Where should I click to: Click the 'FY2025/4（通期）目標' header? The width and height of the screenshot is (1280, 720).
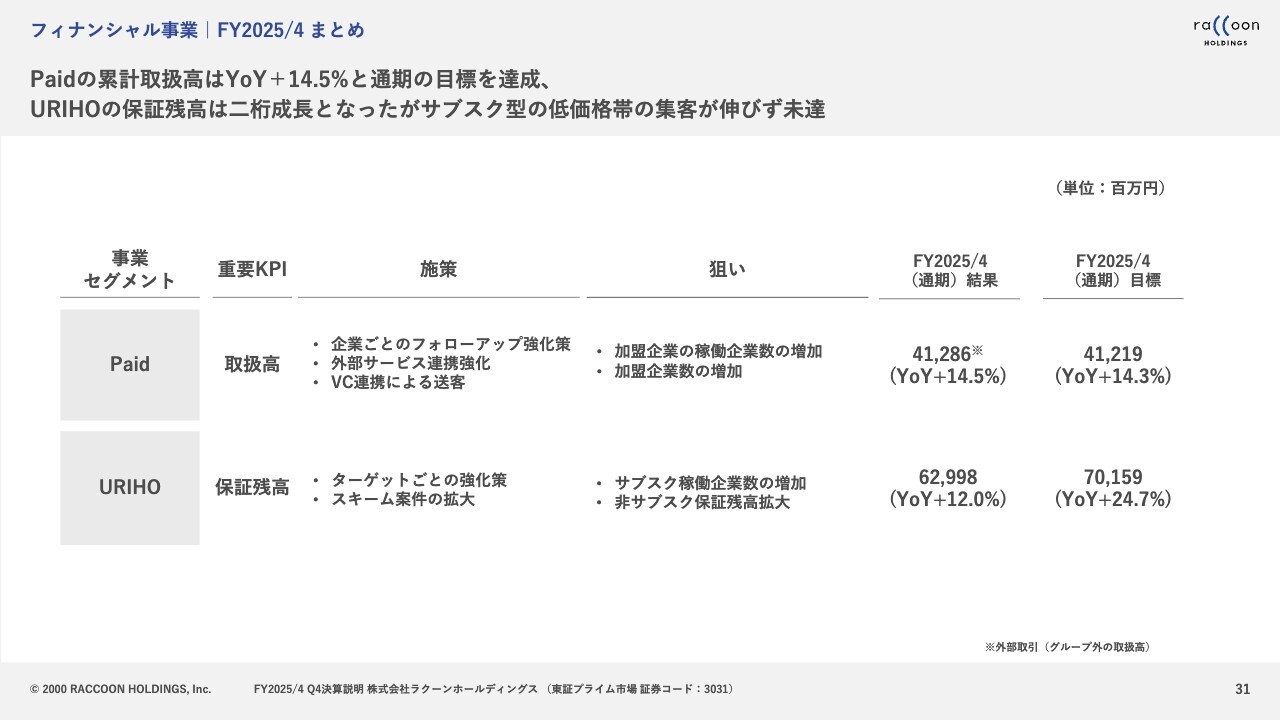(1113, 270)
